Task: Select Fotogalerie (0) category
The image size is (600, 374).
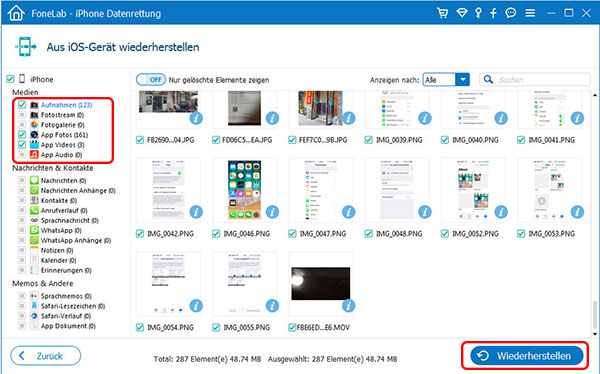Action: (x=63, y=125)
